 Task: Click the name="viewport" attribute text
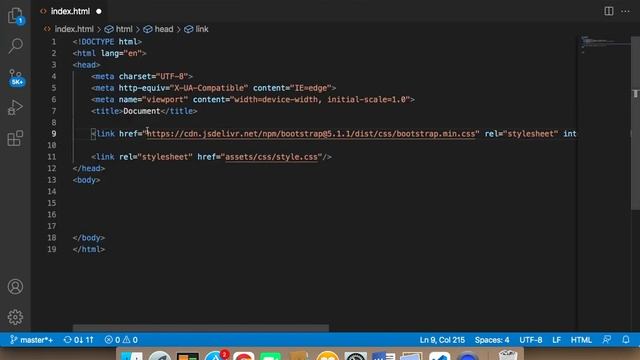click(x=153, y=99)
